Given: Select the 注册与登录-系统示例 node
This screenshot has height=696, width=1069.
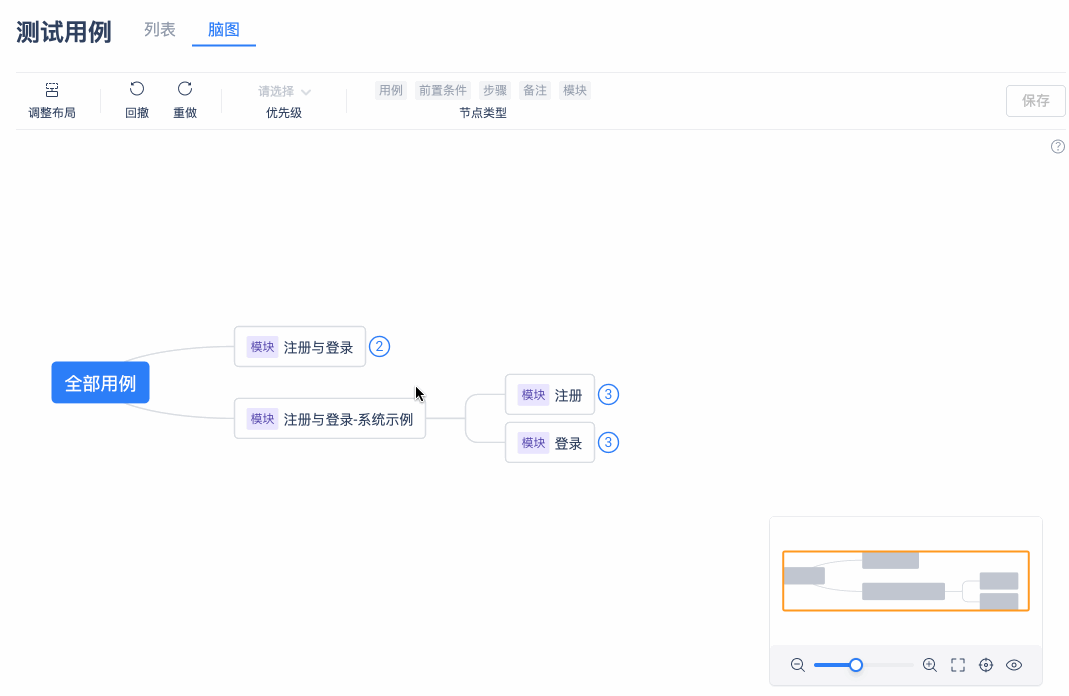Looking at the screenshot, I should pos(330,419).
